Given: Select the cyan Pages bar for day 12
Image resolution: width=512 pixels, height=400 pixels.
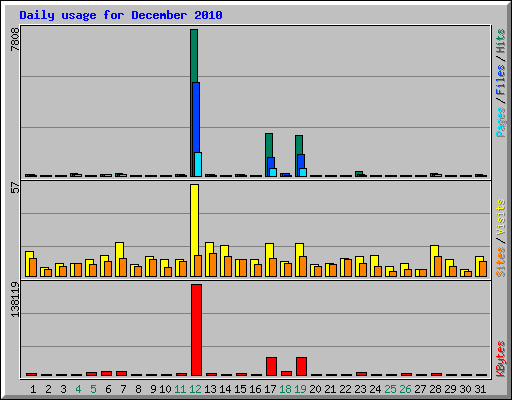Looking at the screenshot, I should tap(198, 164).
